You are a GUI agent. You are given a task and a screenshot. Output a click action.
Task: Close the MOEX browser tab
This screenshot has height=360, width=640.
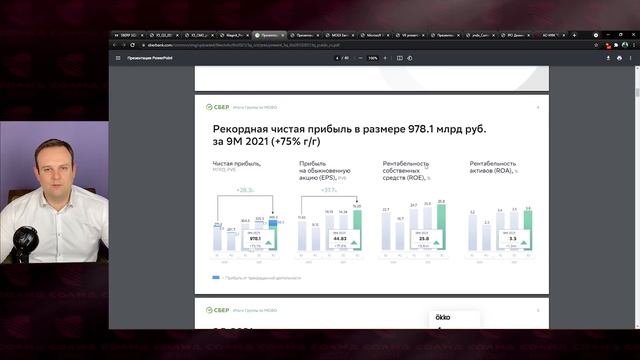[x=353, y=35]
